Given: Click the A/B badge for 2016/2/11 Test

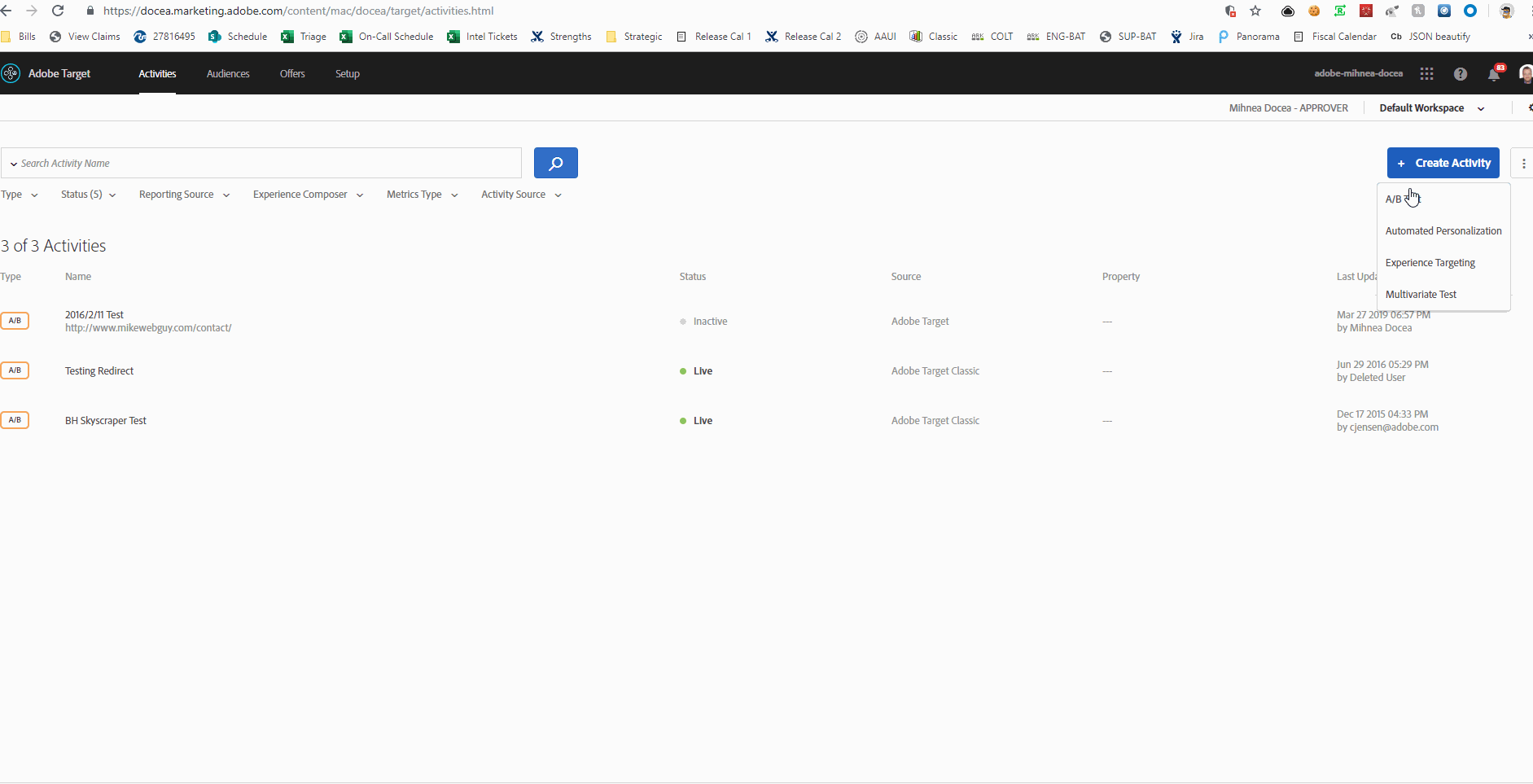Looking at the screenshot, I should coord(15,321).
